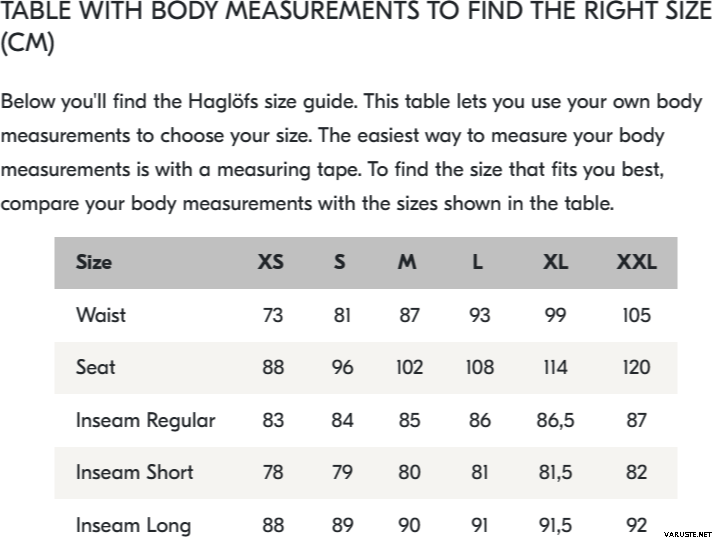
Task: Select the Inseam Short row label
Action: pyautogui.click(x=135, y=472)
